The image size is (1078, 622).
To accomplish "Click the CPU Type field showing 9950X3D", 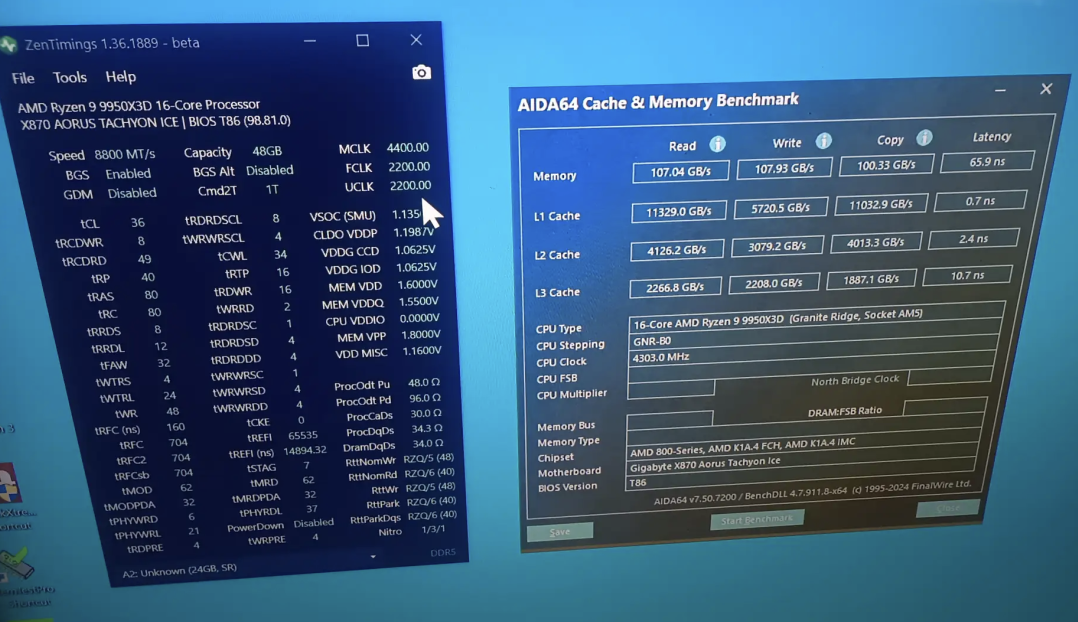I will click(x=817, y=317).
